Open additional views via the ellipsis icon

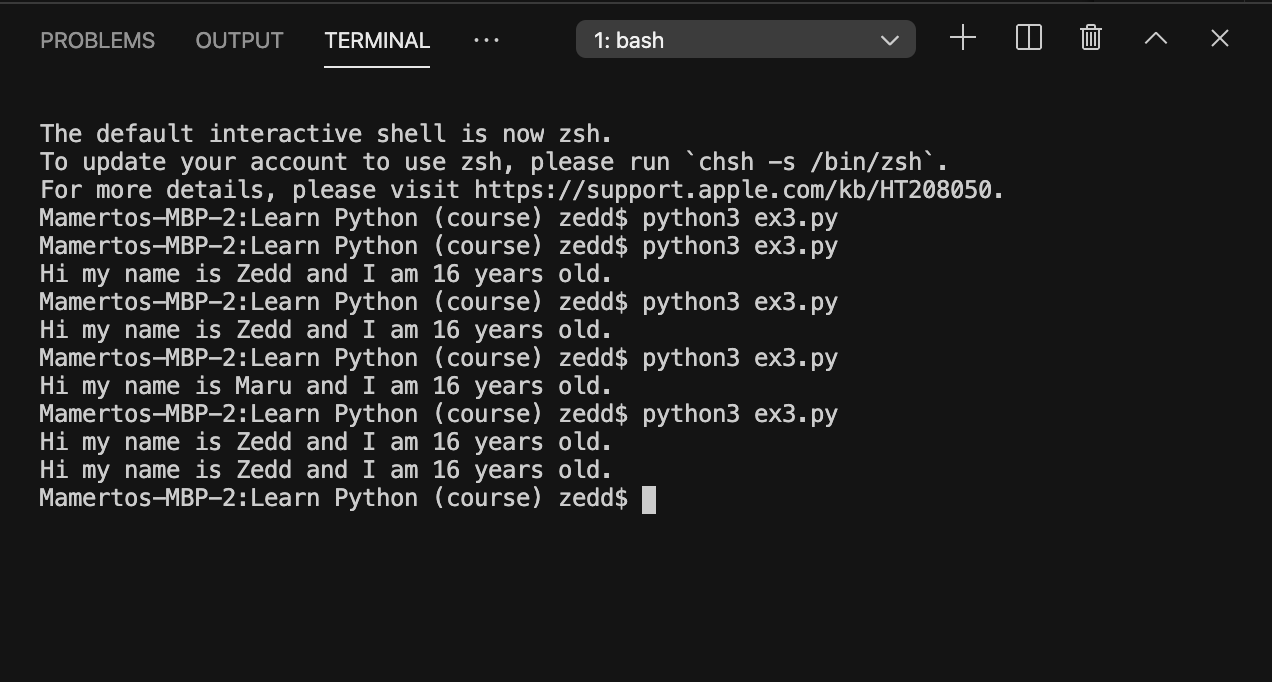[x=486, y=40]
